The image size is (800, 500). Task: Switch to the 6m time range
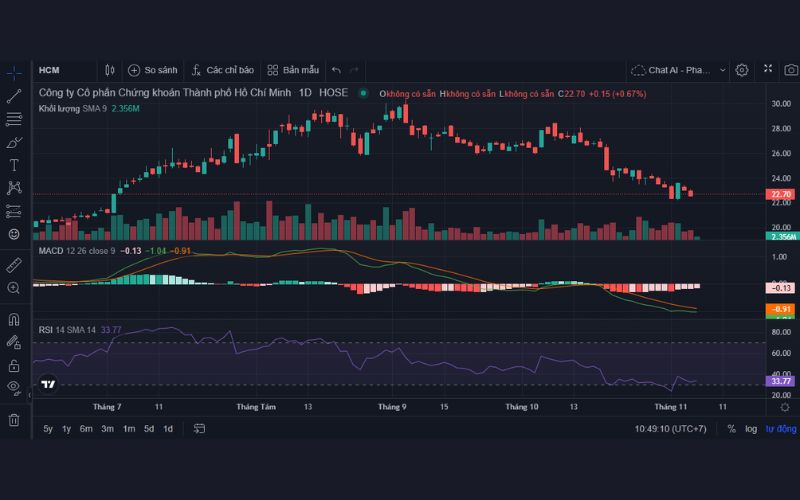click(x=87, y=429)
